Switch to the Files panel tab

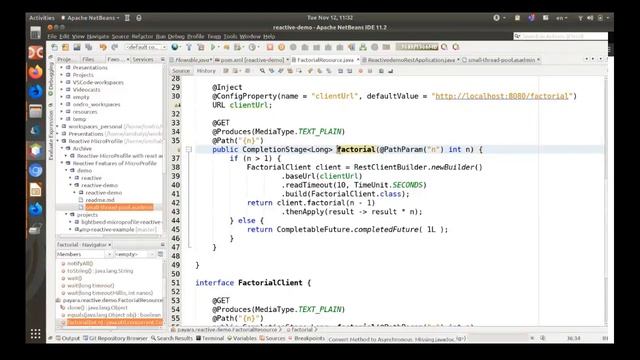pos(88,60)
